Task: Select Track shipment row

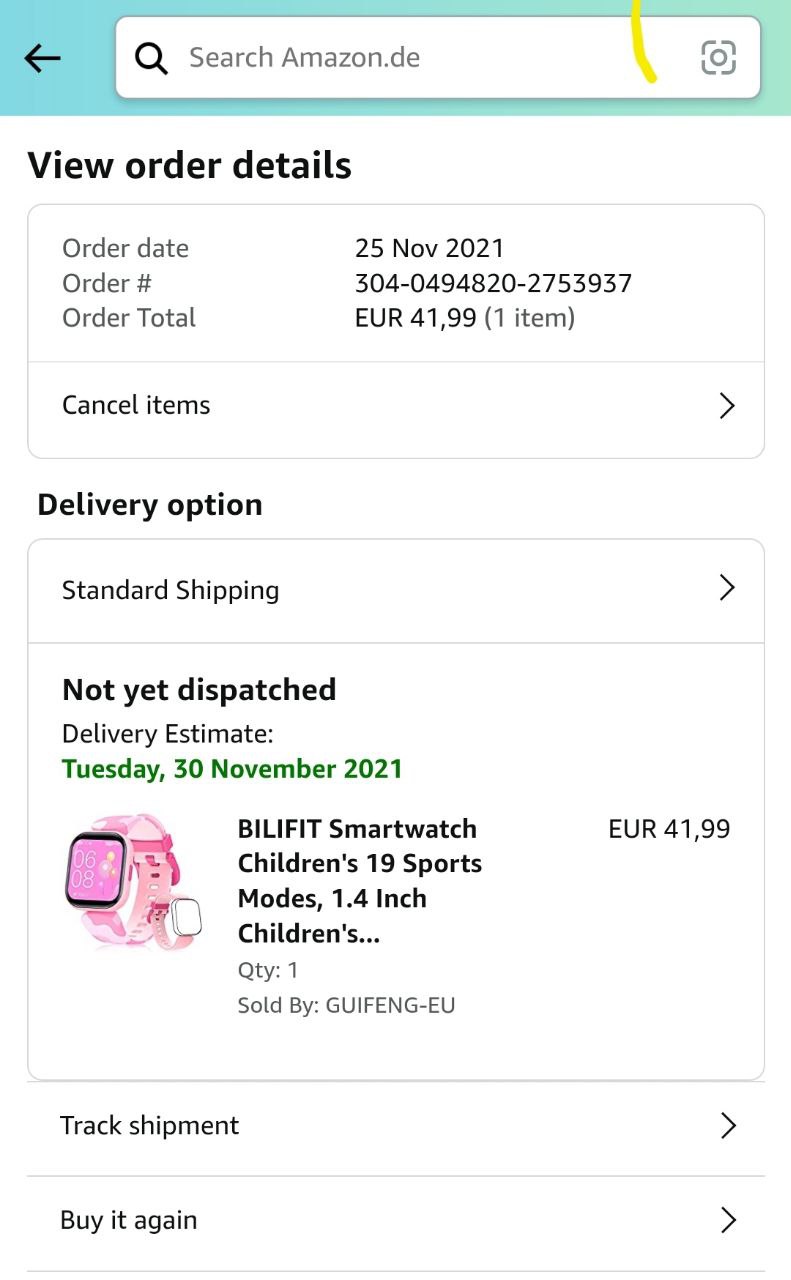Action: (150, 1126)
